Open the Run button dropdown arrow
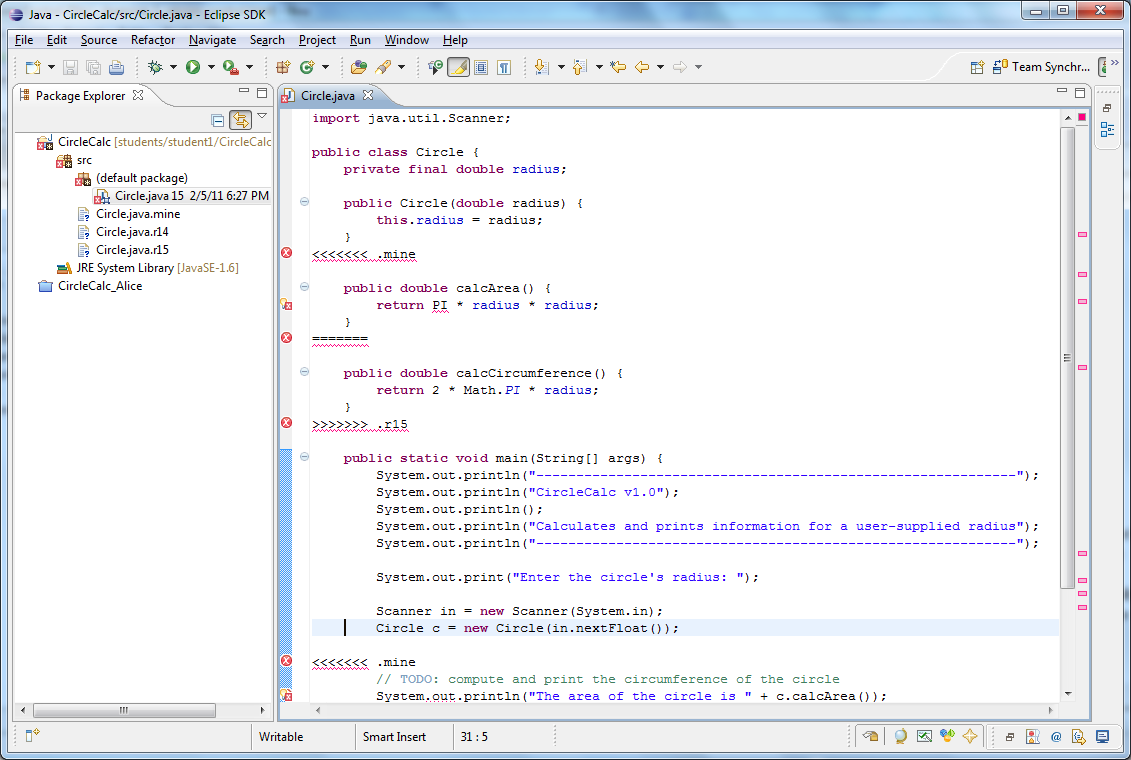 point(211,67)
